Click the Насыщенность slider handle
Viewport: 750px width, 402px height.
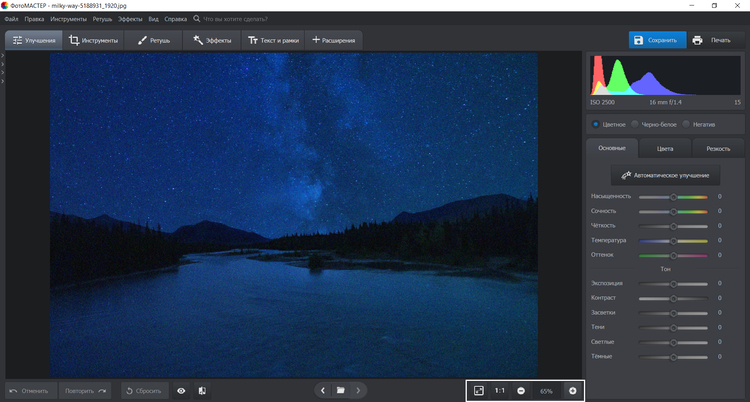coord(674,197)
